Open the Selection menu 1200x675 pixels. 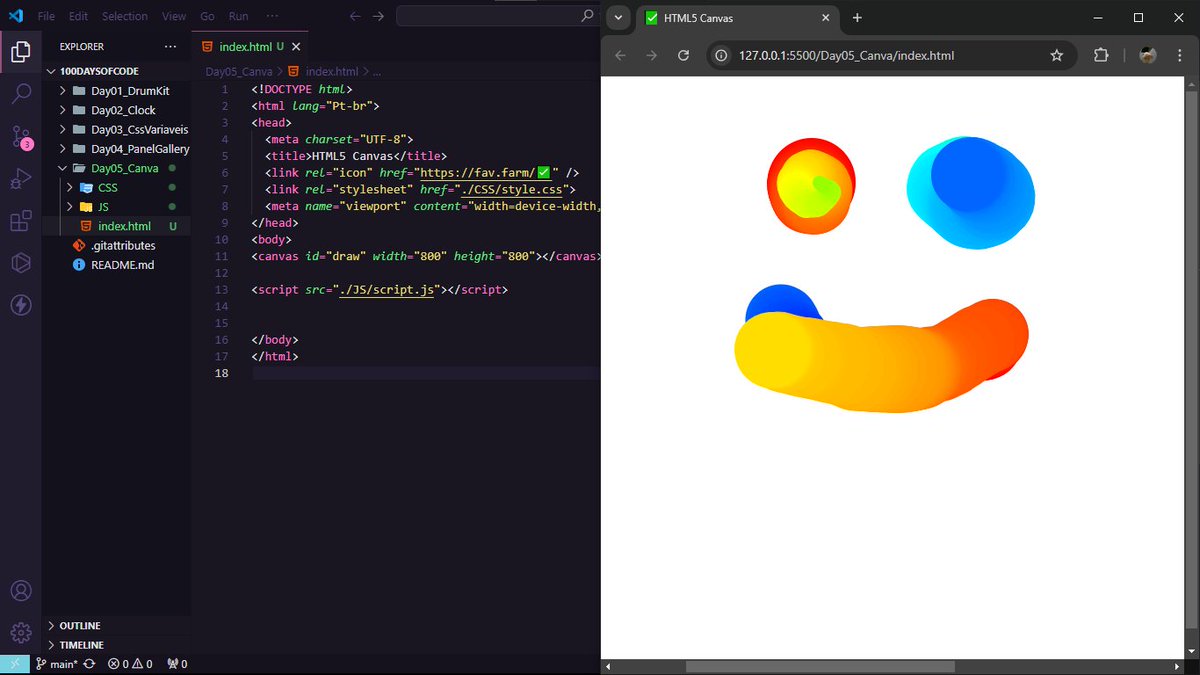pyautogui.click(x=124, y=16)
